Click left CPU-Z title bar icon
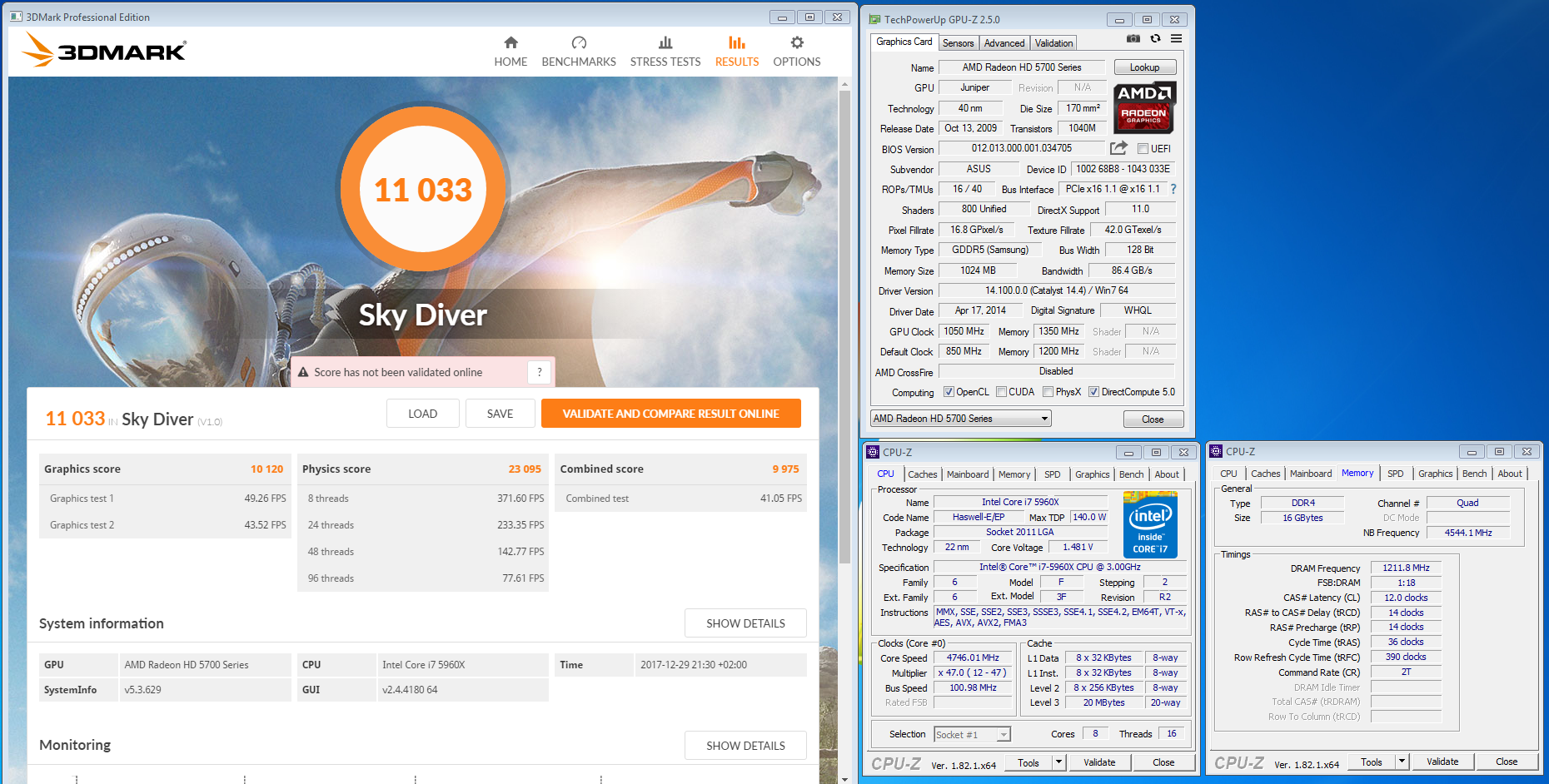Screen dimensions: 1549x784 [x=873, y=452]
